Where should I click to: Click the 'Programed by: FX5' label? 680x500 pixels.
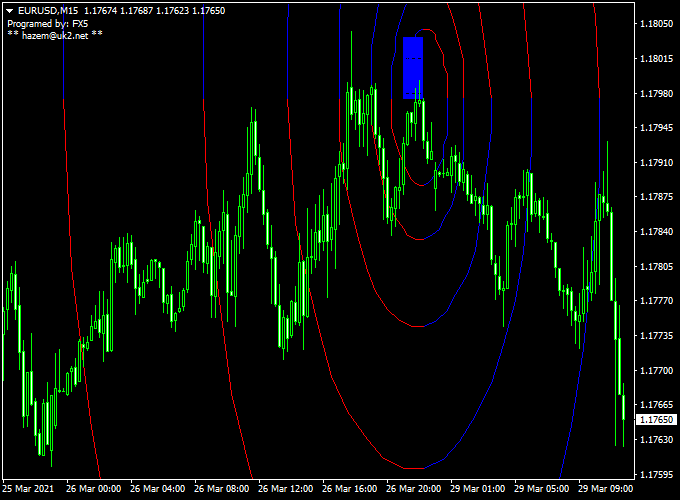(x=48, y=23)
